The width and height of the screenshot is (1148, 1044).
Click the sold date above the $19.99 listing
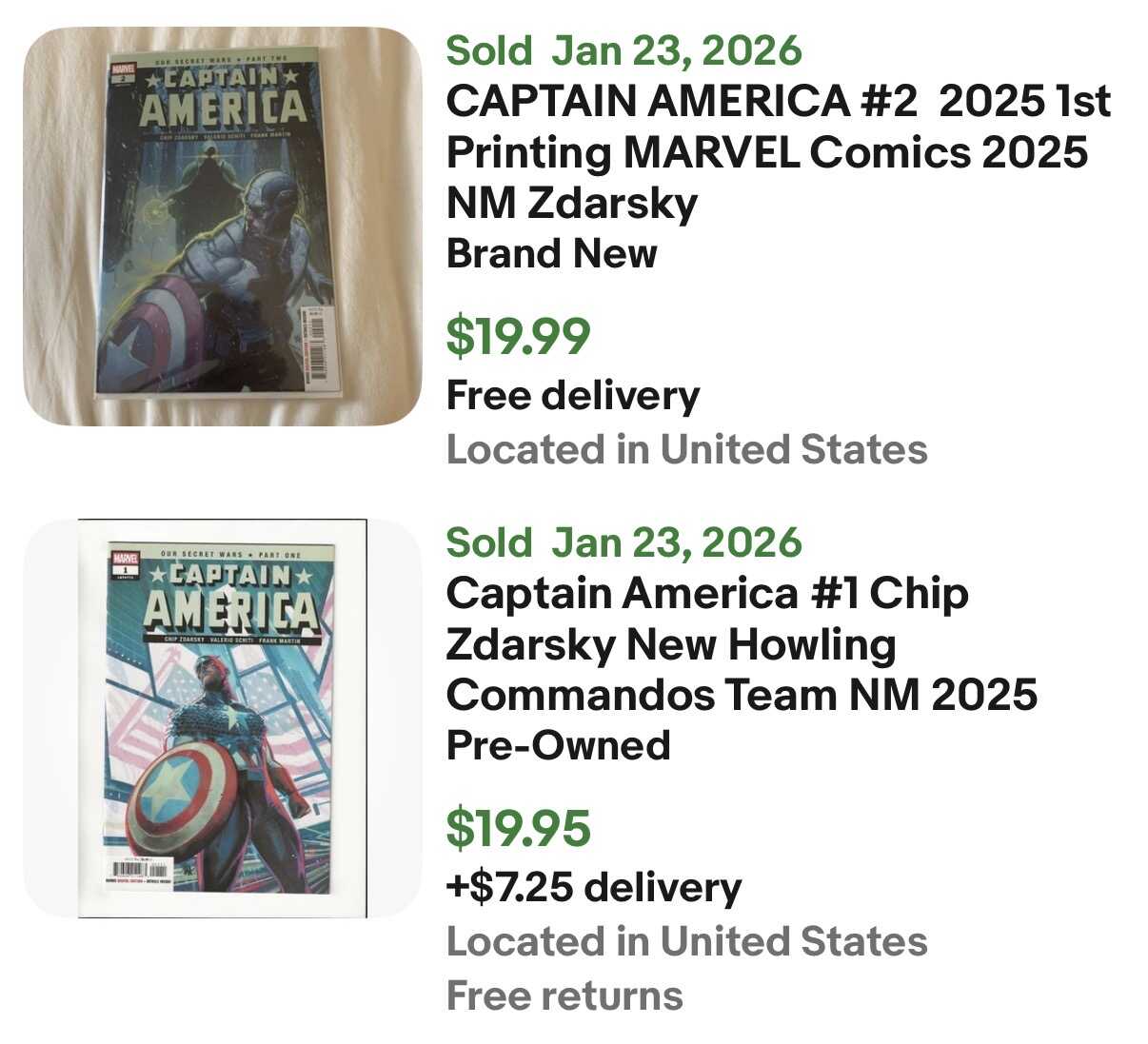click(623, 50)
